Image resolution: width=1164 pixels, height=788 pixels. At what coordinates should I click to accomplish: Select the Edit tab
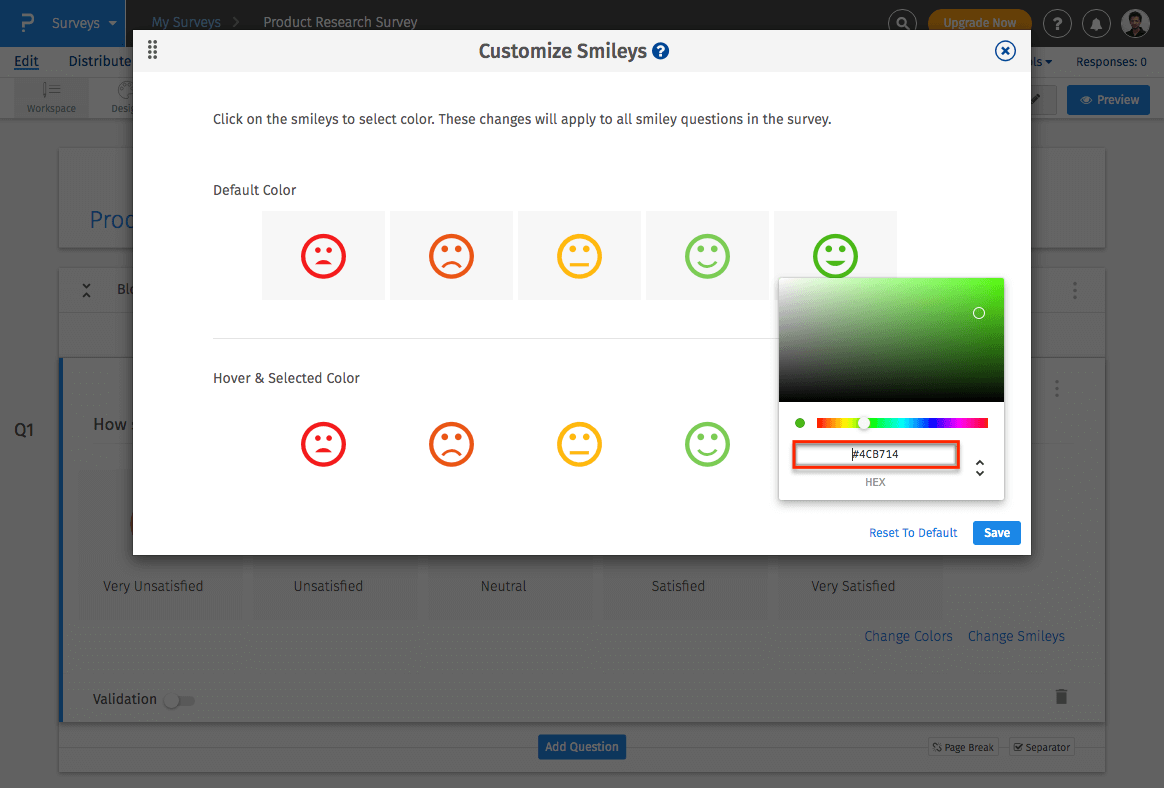pos(26,61)
